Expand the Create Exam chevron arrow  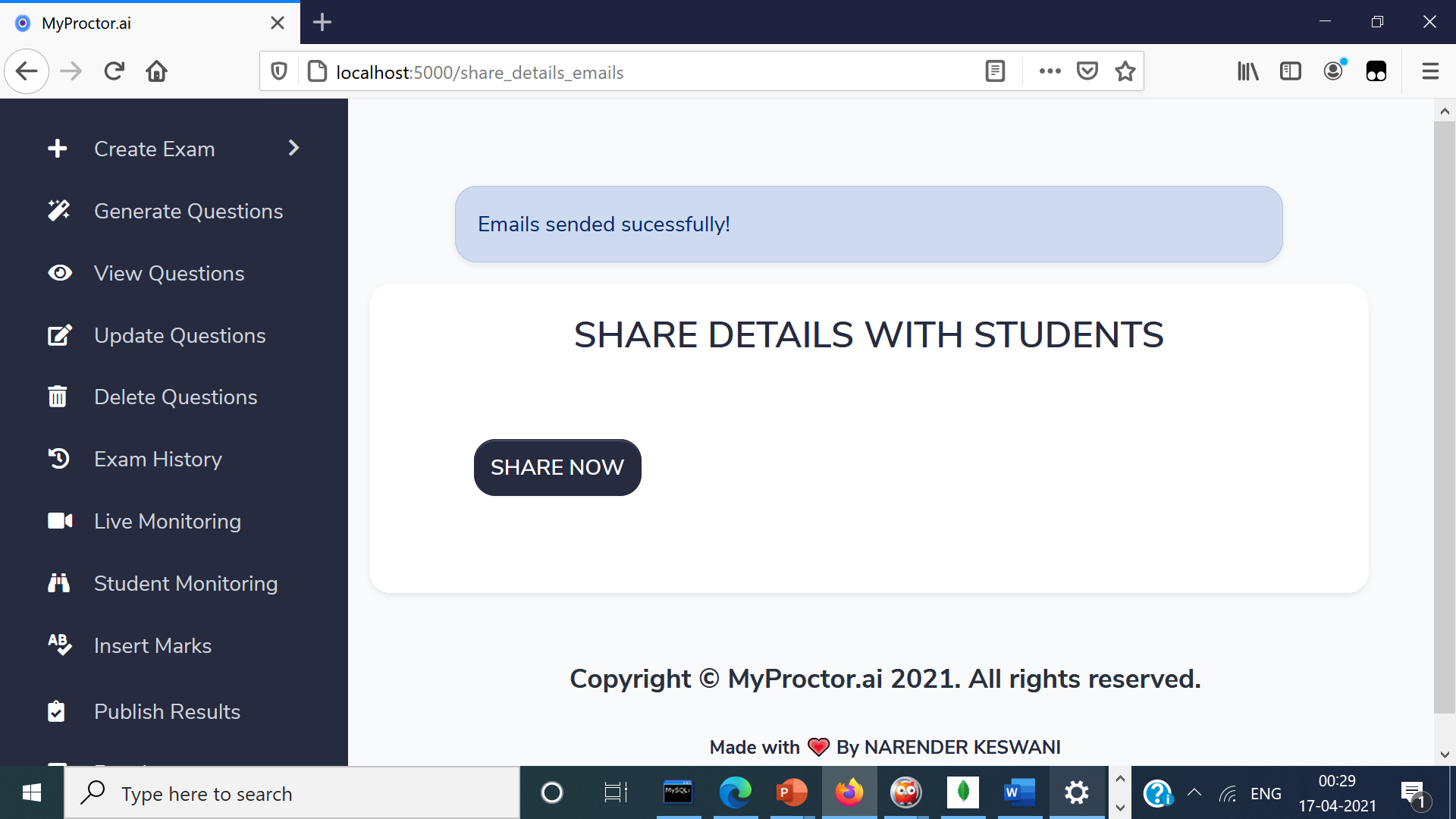[294, 148]
